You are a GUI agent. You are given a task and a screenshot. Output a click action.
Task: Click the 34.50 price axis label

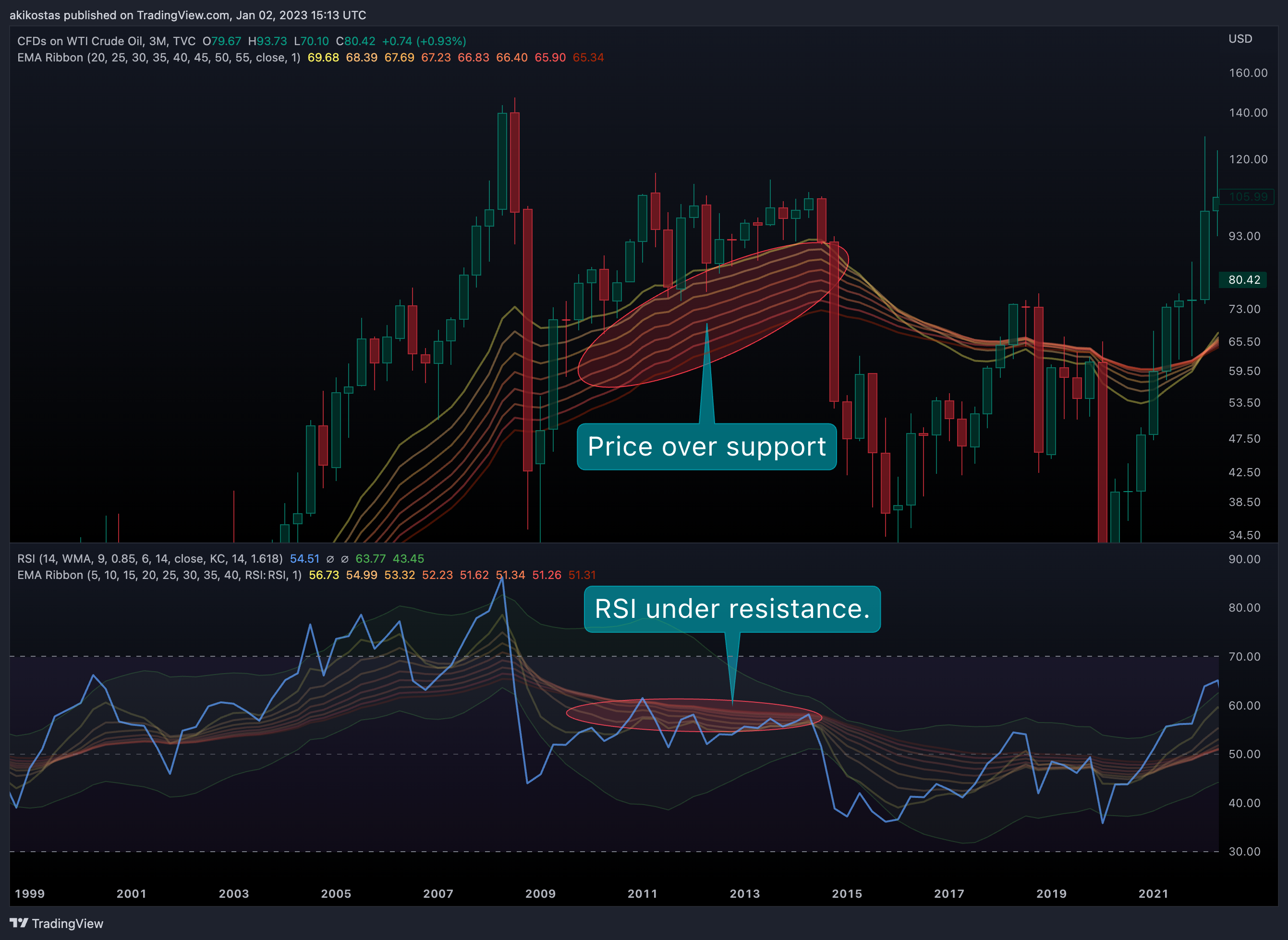coord(1244,535)
